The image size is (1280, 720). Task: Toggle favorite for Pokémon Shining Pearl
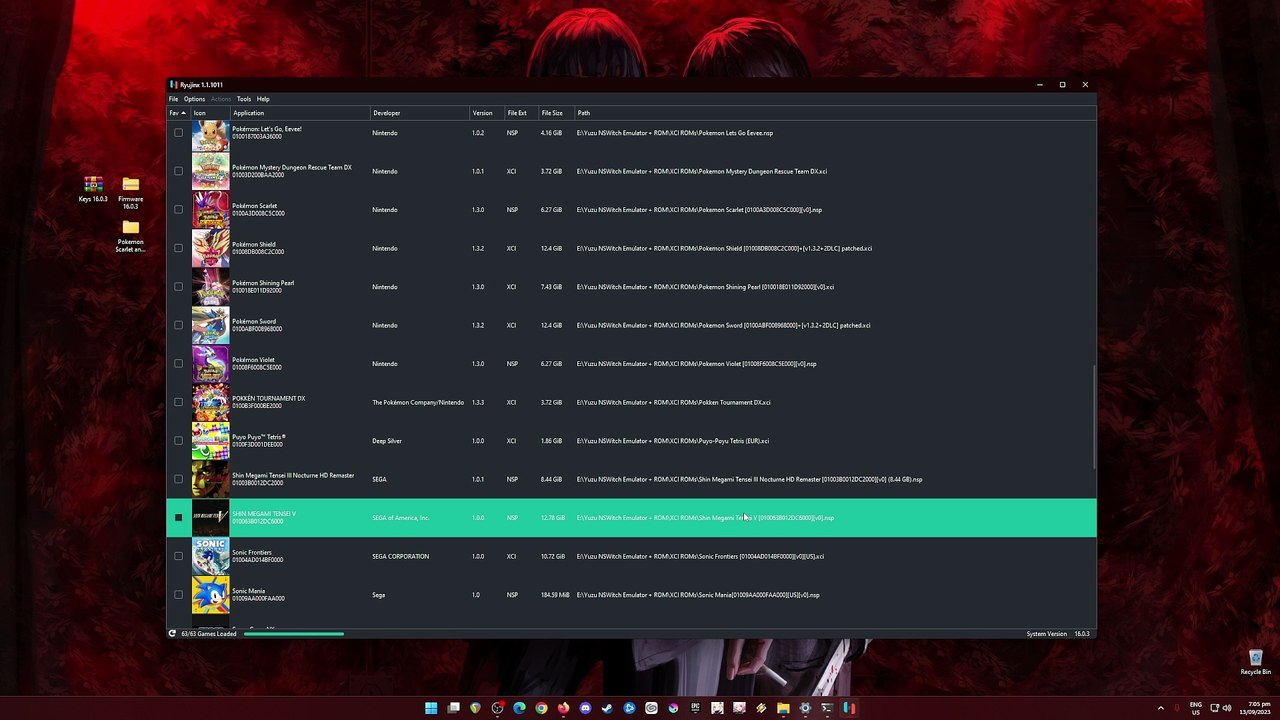click(178, 287)
